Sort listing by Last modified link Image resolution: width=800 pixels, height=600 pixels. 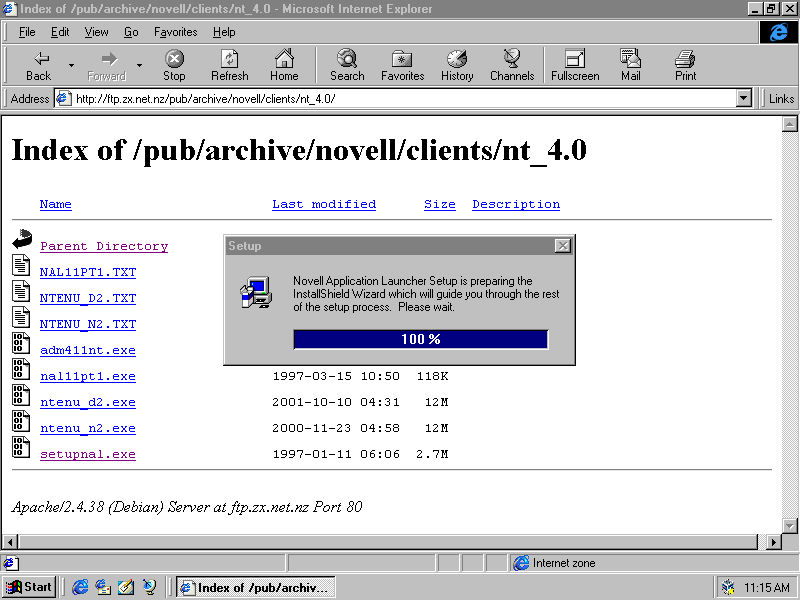[x=324, y=204]
